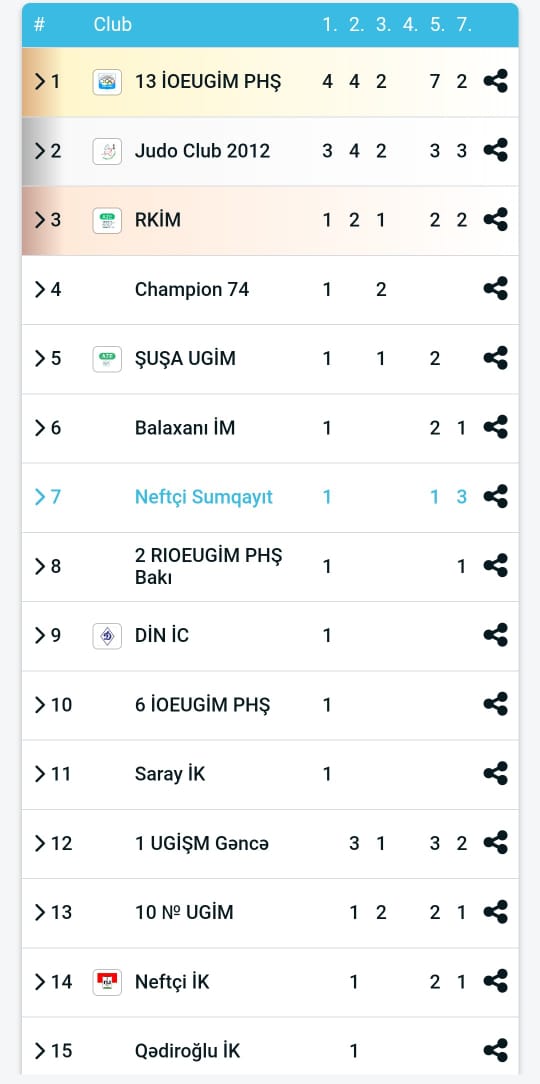Open the Balaxanı İM club entry
The height and width of the screenshot is (1084, 540).
[185, 428]
